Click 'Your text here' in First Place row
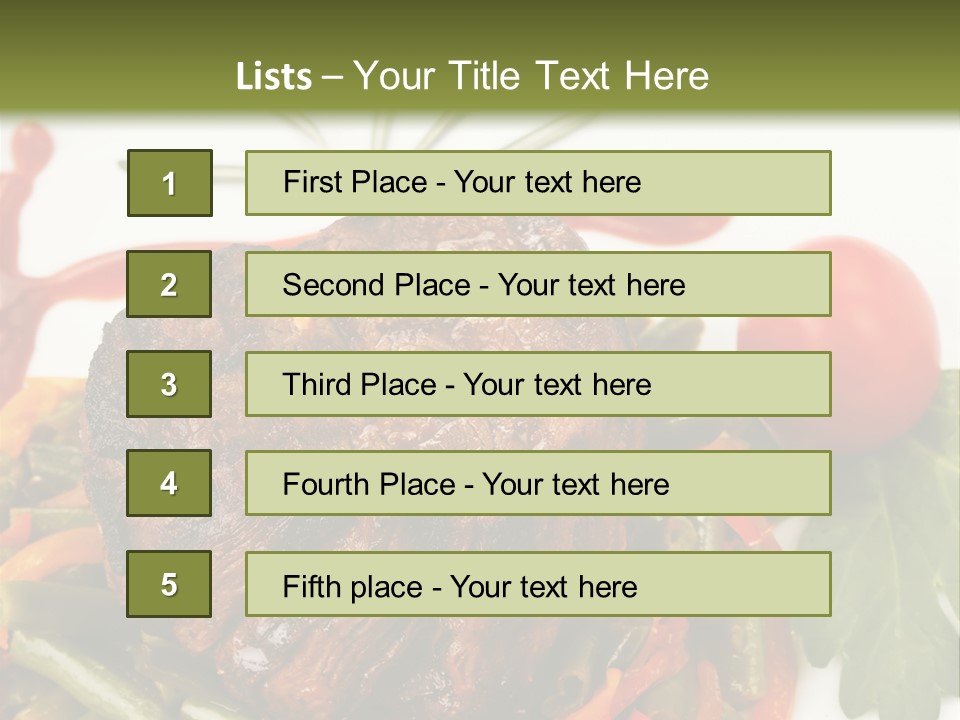Screen dimensions: 960x720 coord(547,182)
